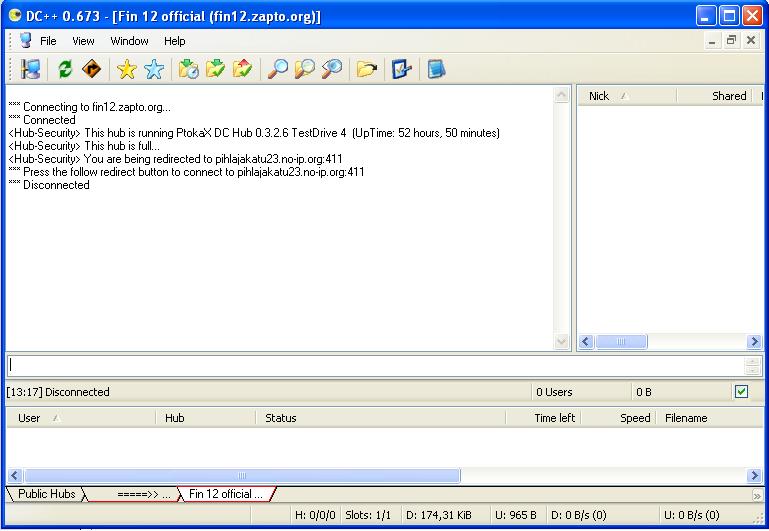The height and width of the screenshot is (531, 769).
Task: Toggle the user list checkbox
Action: coord(741,391)
